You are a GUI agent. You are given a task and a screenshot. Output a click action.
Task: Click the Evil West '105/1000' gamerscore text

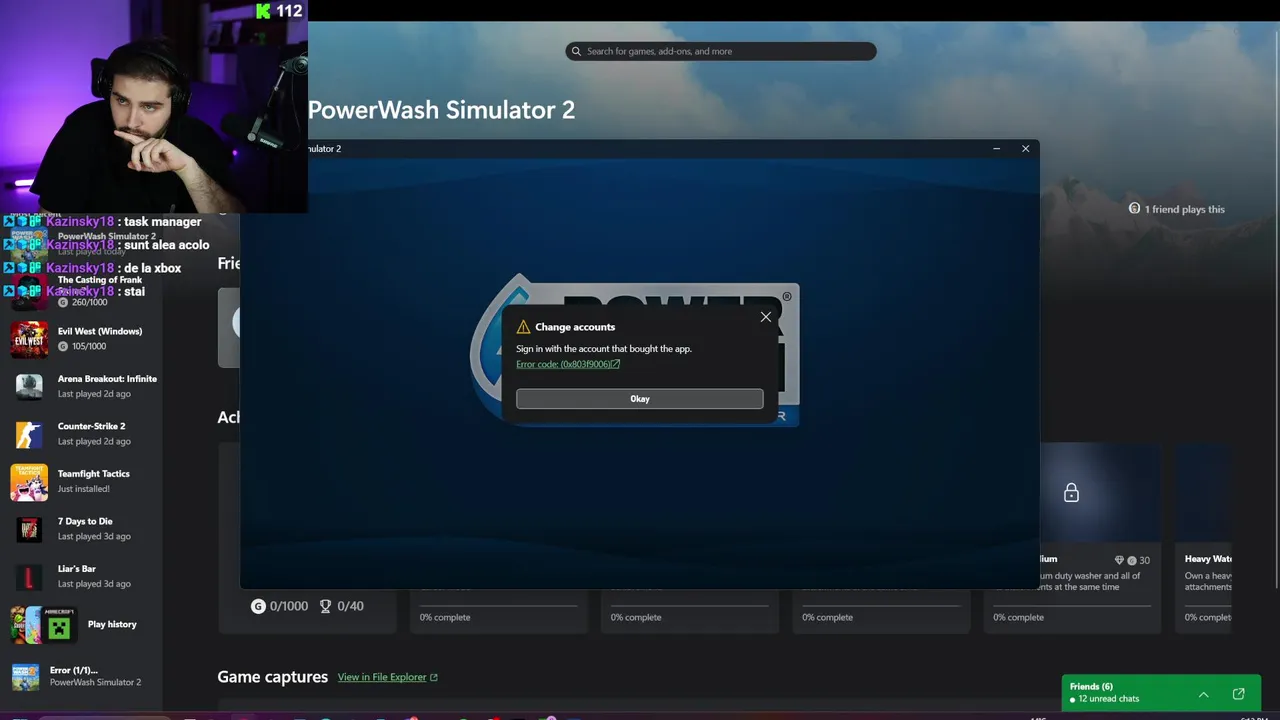[89, 346]
